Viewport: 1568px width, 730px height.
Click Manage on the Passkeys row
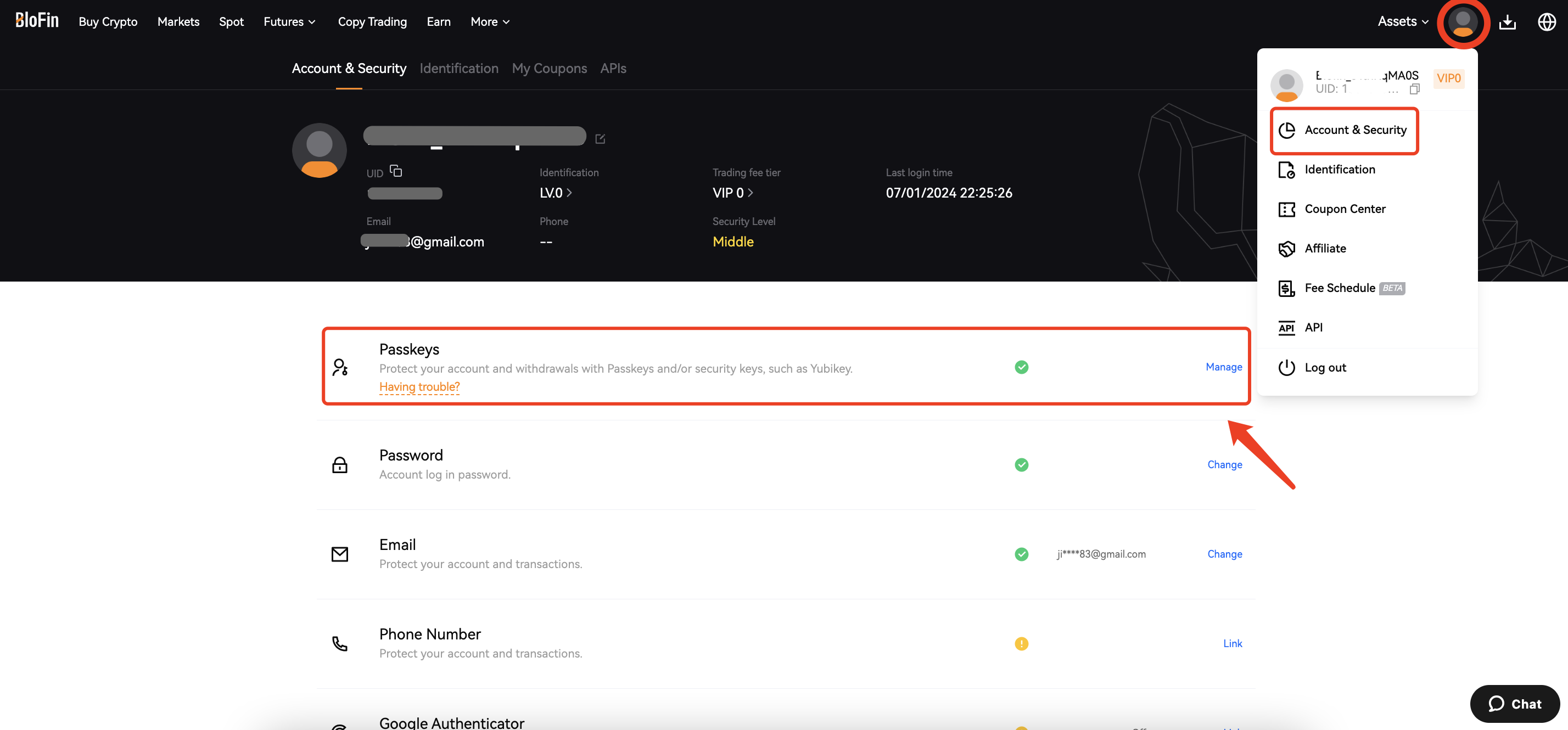click(1223, 367)
